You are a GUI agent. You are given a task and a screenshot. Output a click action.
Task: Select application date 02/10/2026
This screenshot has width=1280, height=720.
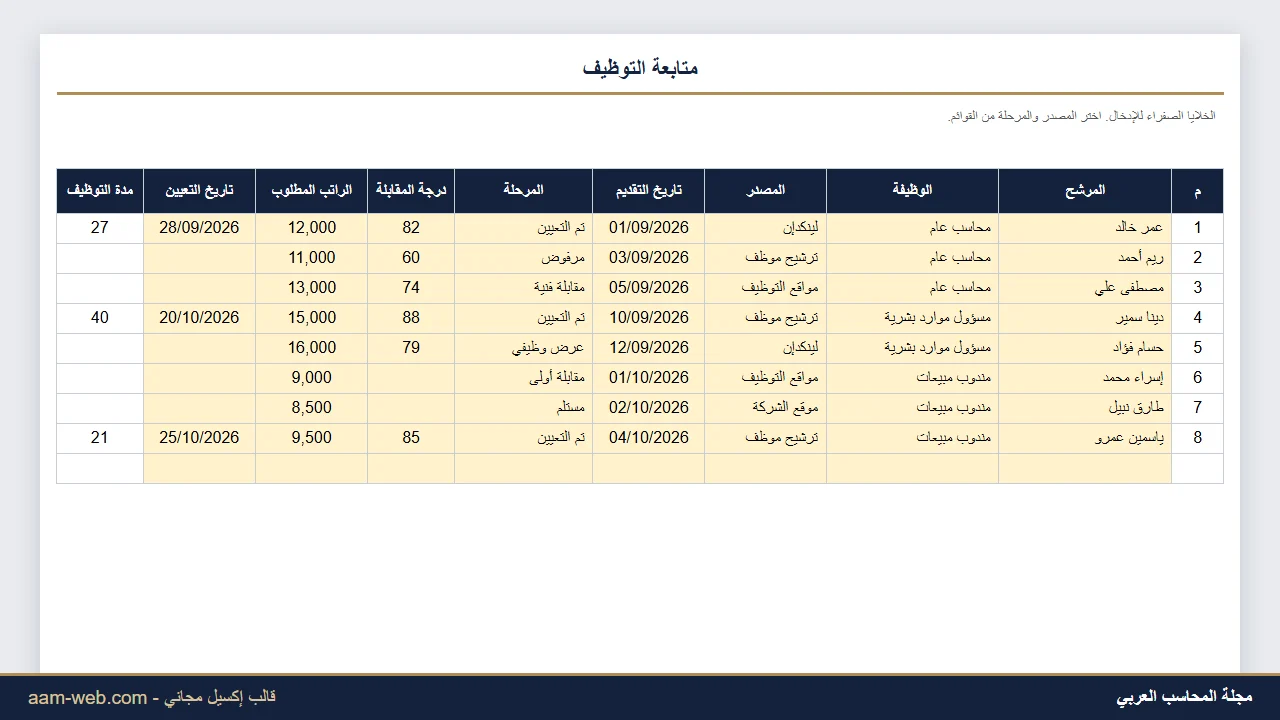[649, 408]
